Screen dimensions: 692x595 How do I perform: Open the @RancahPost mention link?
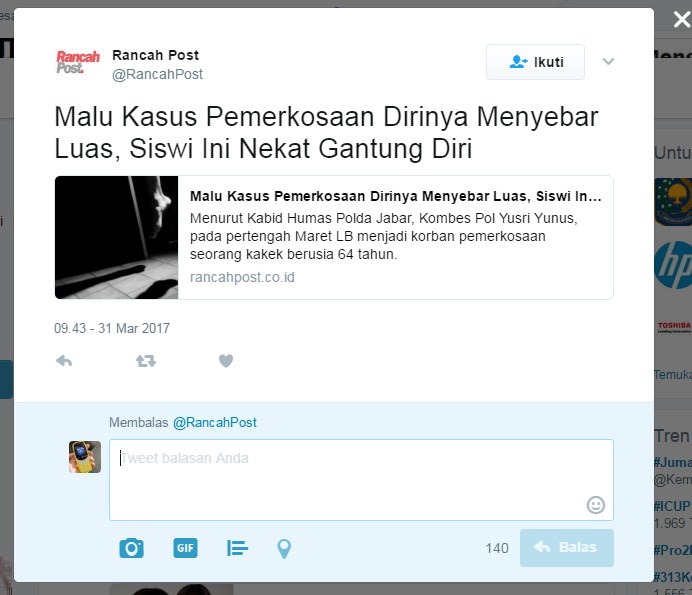(214, 422)
